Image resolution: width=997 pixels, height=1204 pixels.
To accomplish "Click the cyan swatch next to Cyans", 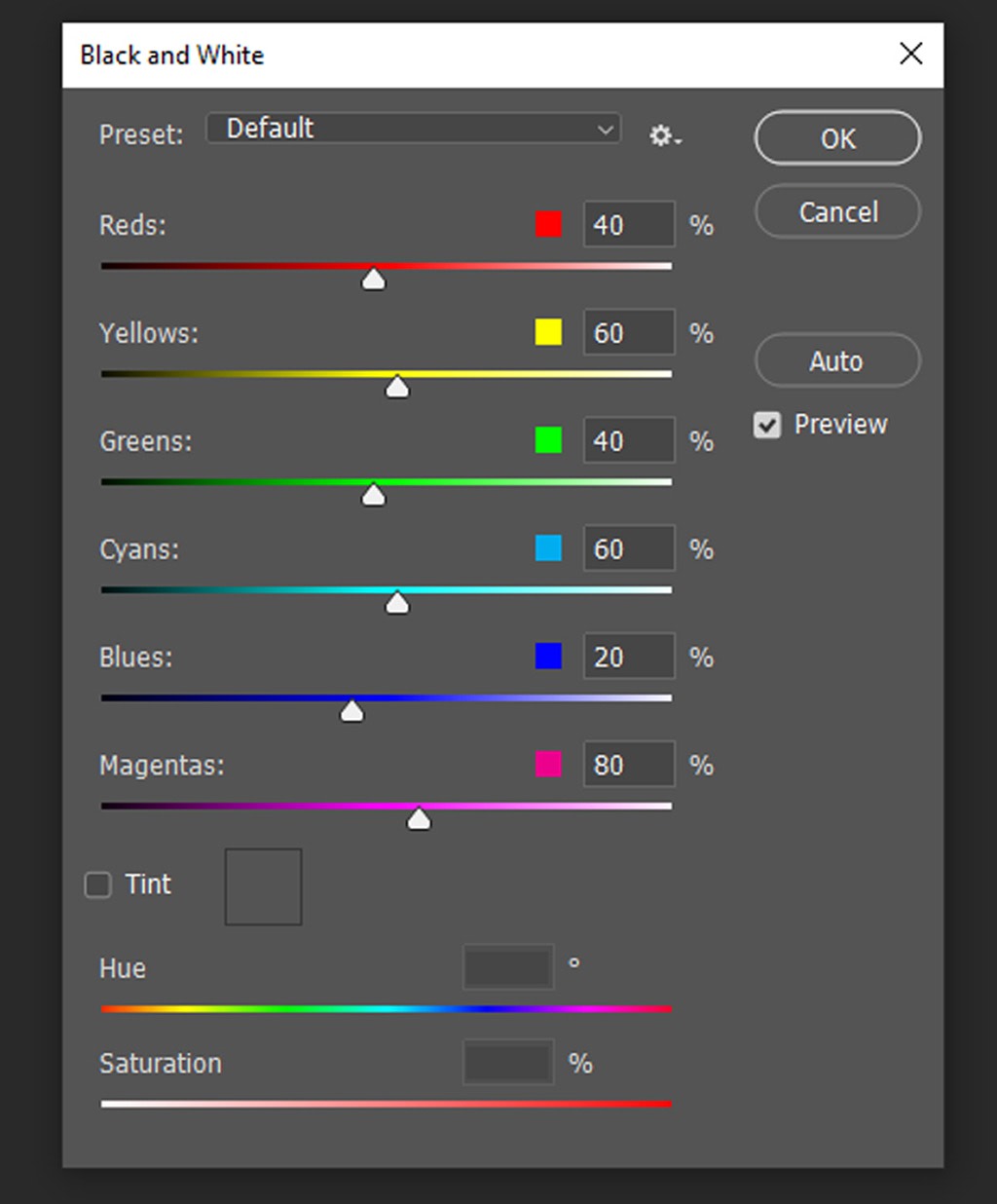I will tap(548, 549).
